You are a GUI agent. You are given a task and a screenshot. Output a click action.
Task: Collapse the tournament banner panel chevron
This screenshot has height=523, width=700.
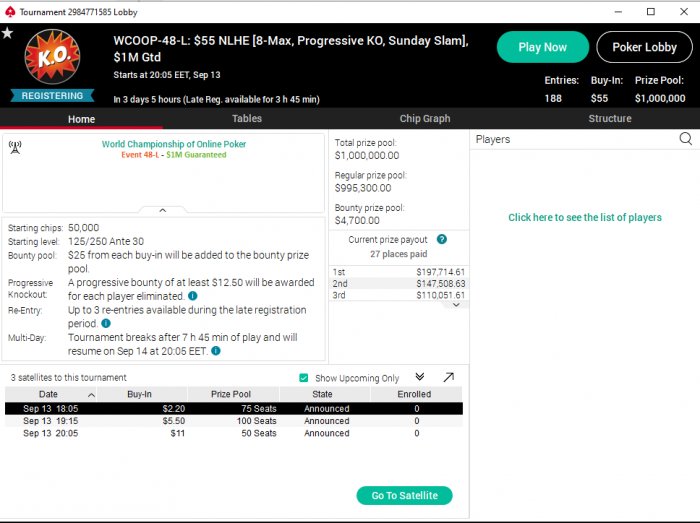(163, 210)
